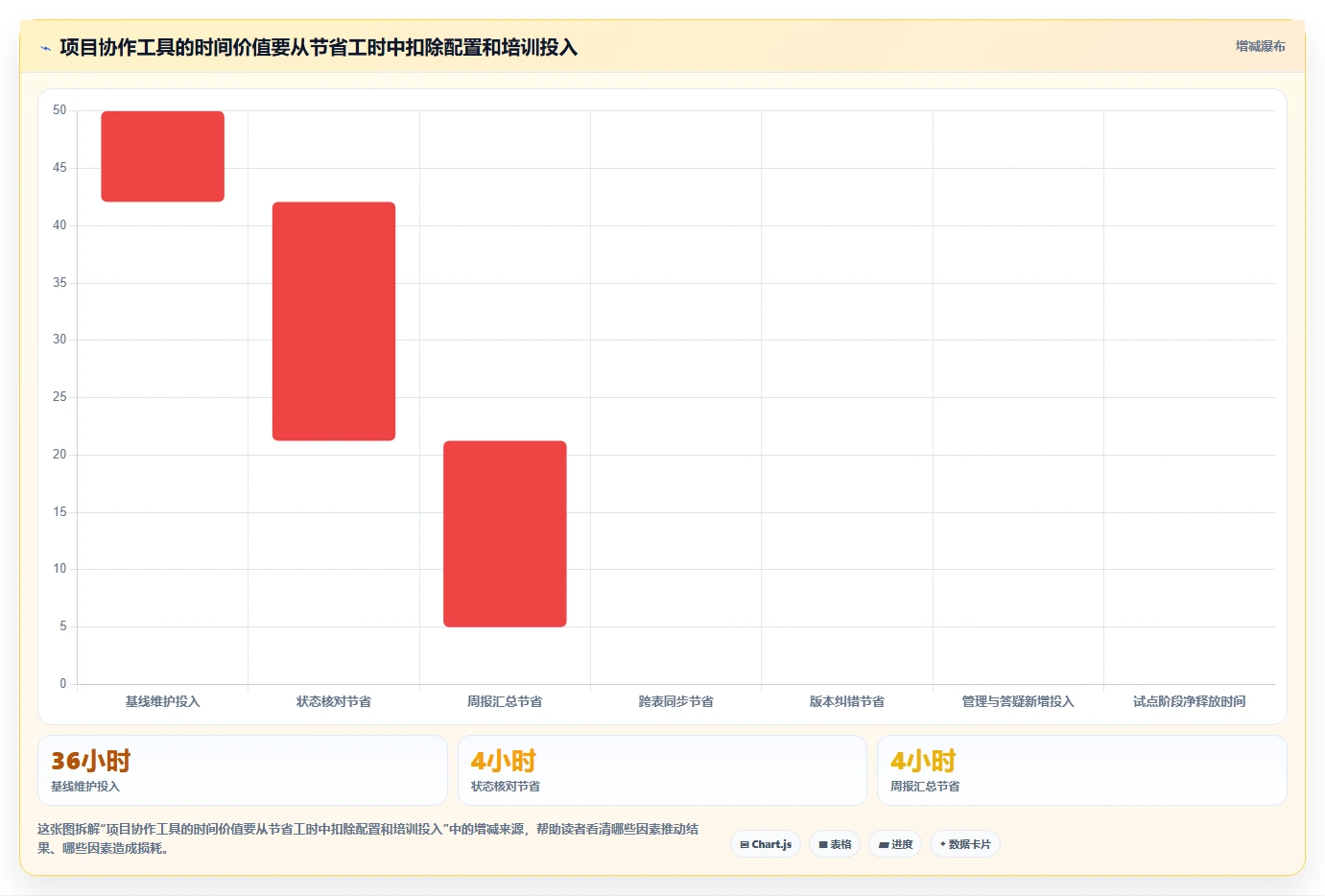The image size is (1325, 896).
Task: Click the 4小时 value in 状态核对节省 card
Action: coord(504,761)
